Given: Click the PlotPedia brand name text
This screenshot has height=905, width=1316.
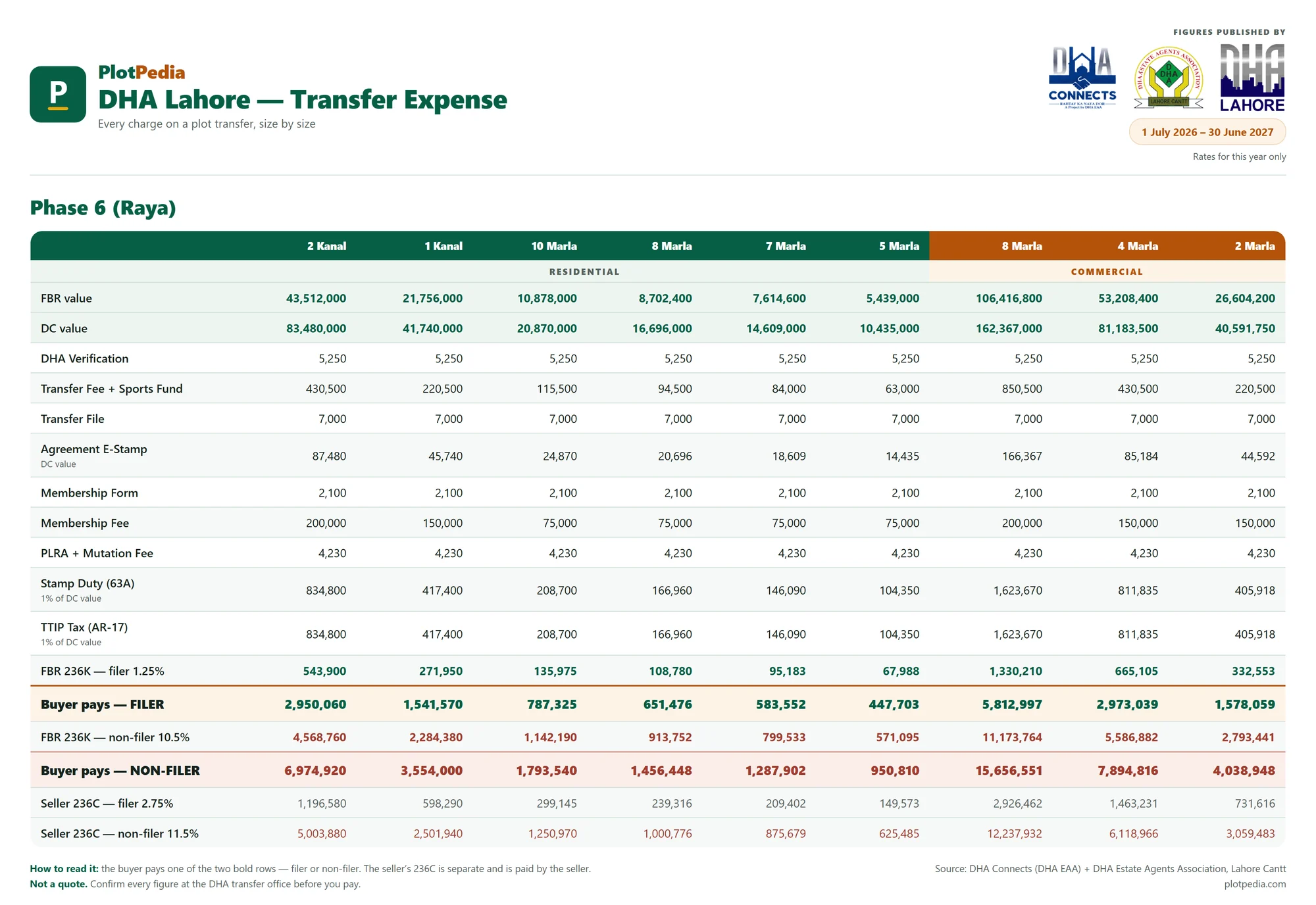Looking at the screenshot, I should pos(141,72).
